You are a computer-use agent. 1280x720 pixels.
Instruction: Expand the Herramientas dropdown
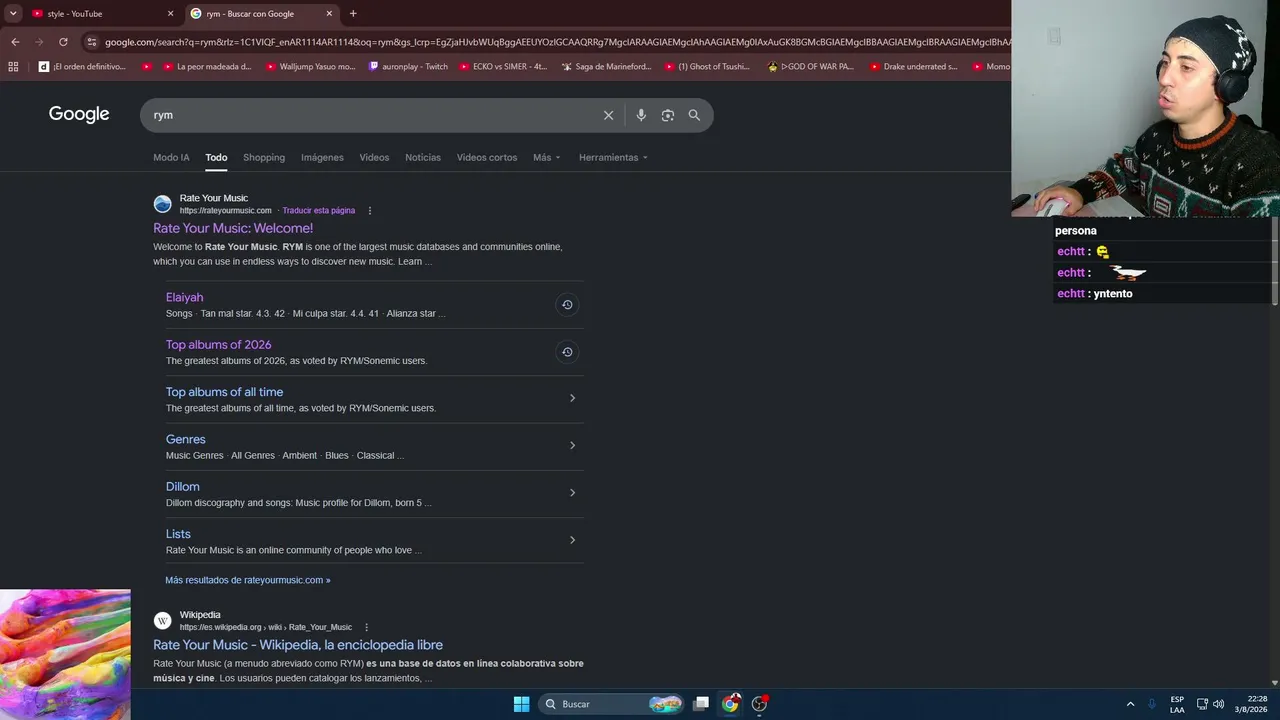click(x=613, y=158)
